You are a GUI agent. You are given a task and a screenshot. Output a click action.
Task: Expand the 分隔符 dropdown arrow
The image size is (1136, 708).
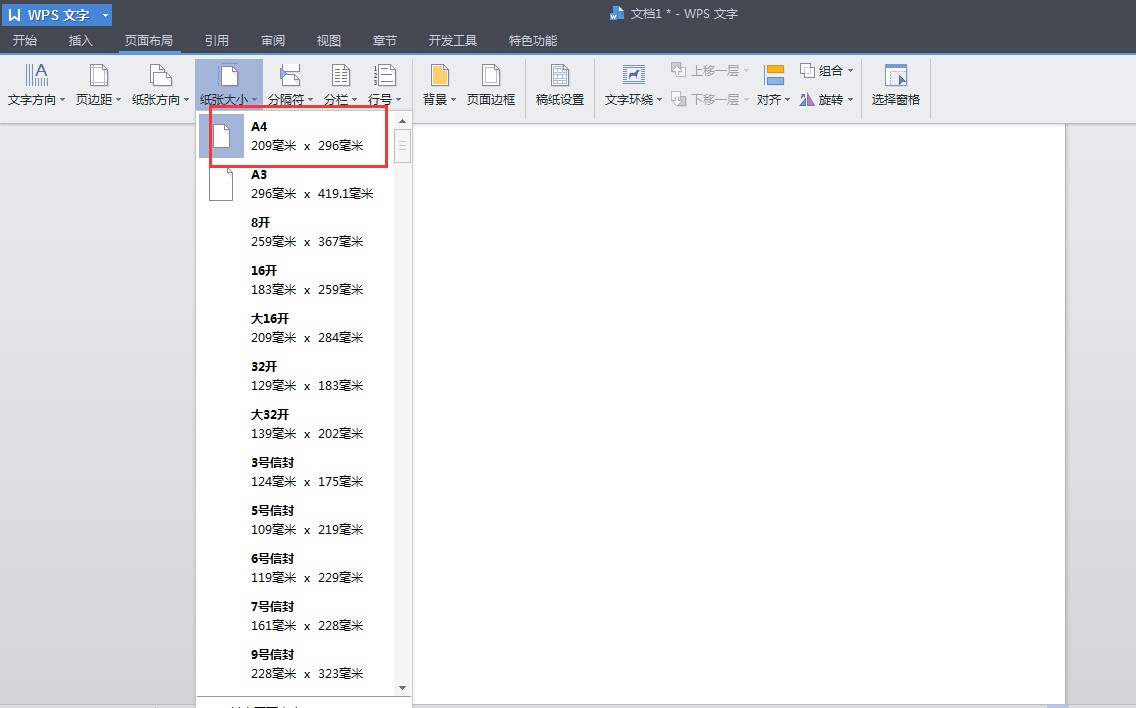pos(311,100)
